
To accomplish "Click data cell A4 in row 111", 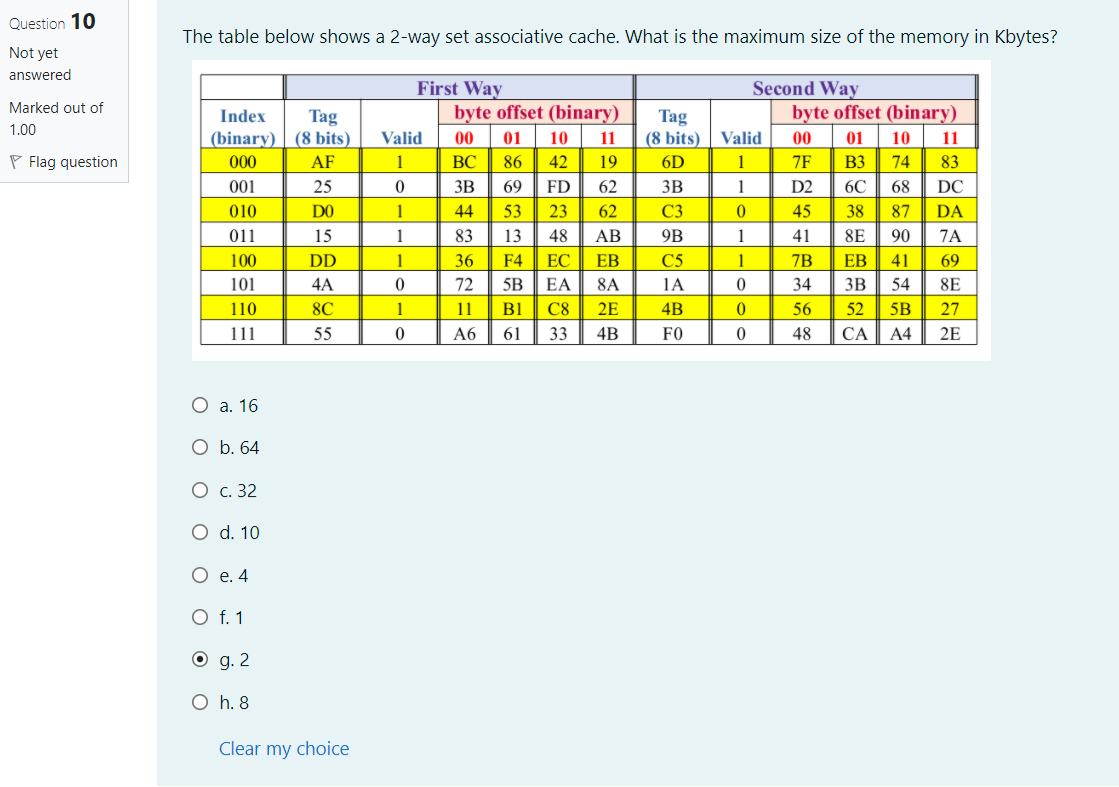I will point(901,333).
